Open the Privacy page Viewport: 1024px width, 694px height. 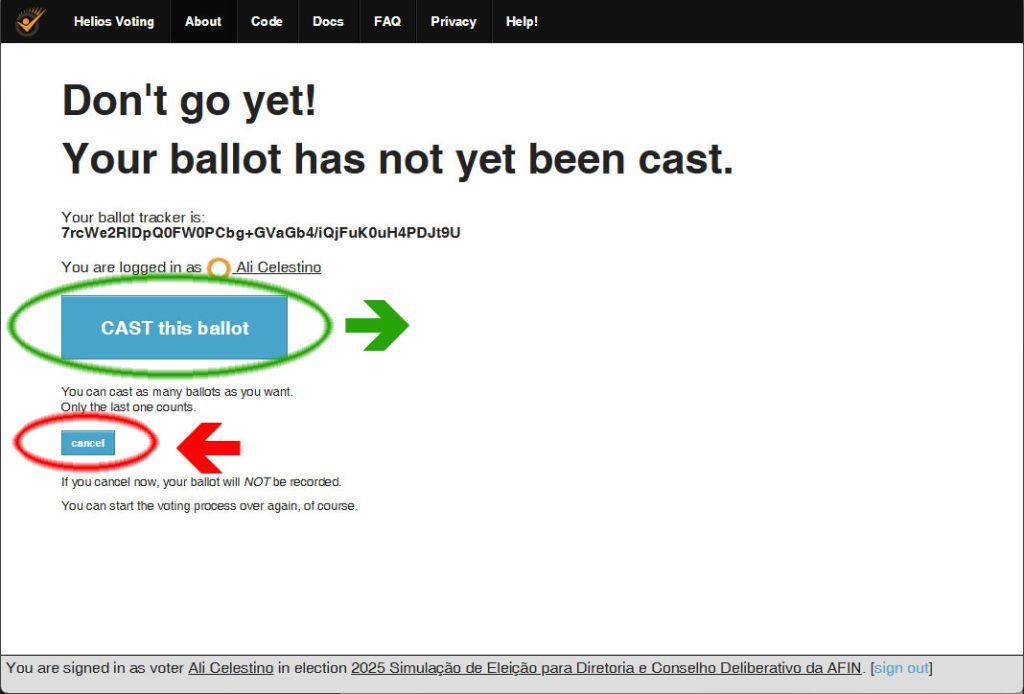click(453, 21)
